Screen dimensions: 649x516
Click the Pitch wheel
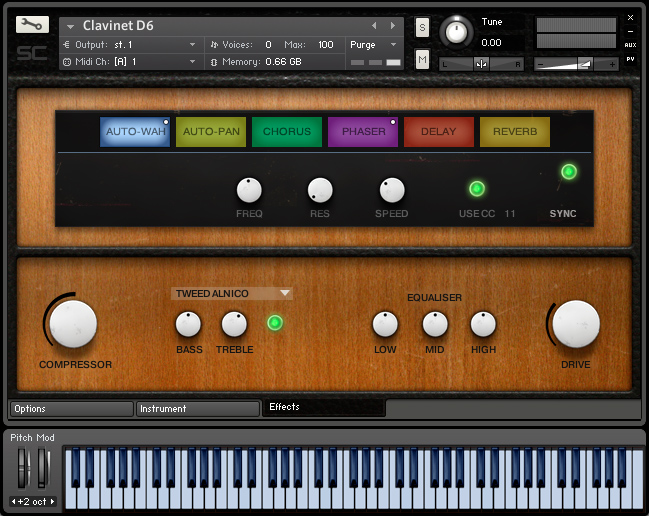(x=24, y=468)
